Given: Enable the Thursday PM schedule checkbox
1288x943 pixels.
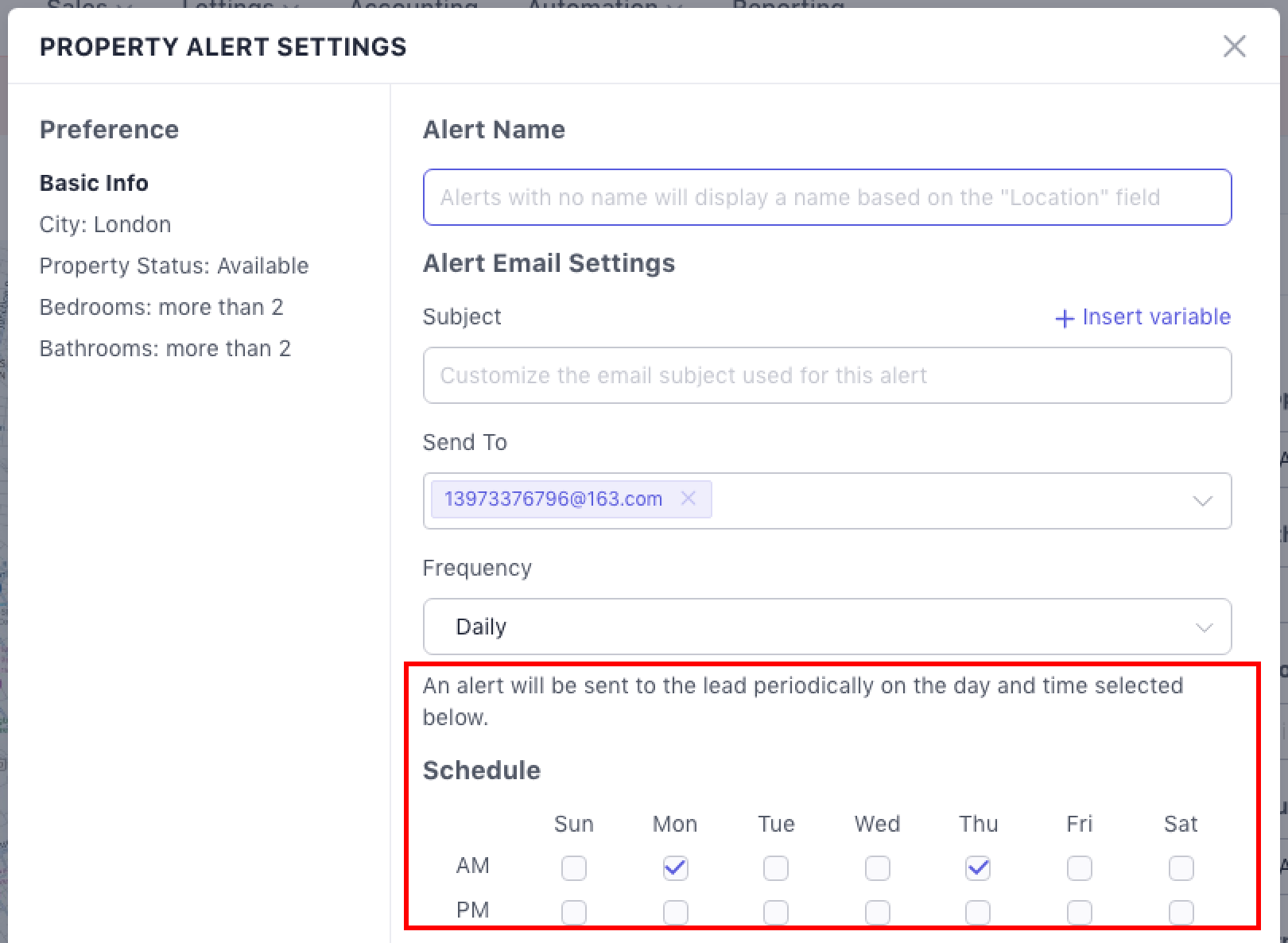Looking at the screenshot, I should (x=978, y=911).
